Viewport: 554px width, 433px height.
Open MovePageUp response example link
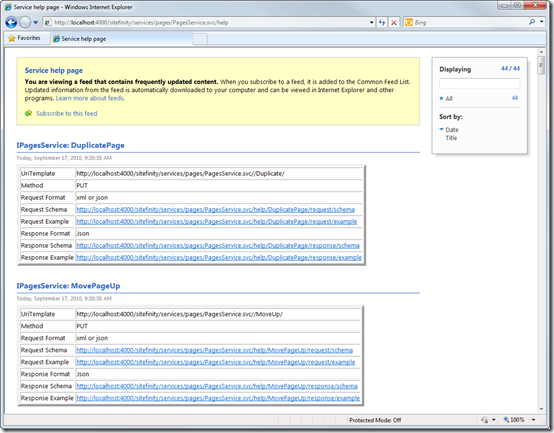pyautogui.click(x=218, y=398)
